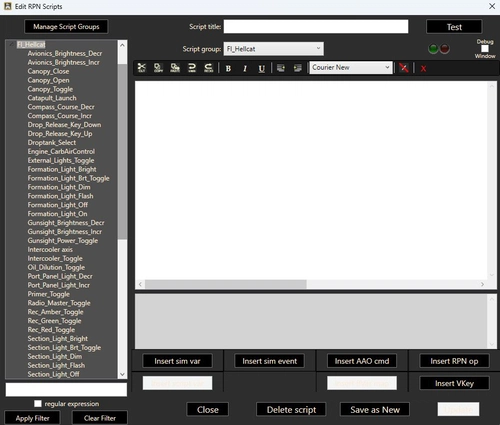500x425 pixels.
Task: Select Canopy_Open script
Action: click(48, 80)
